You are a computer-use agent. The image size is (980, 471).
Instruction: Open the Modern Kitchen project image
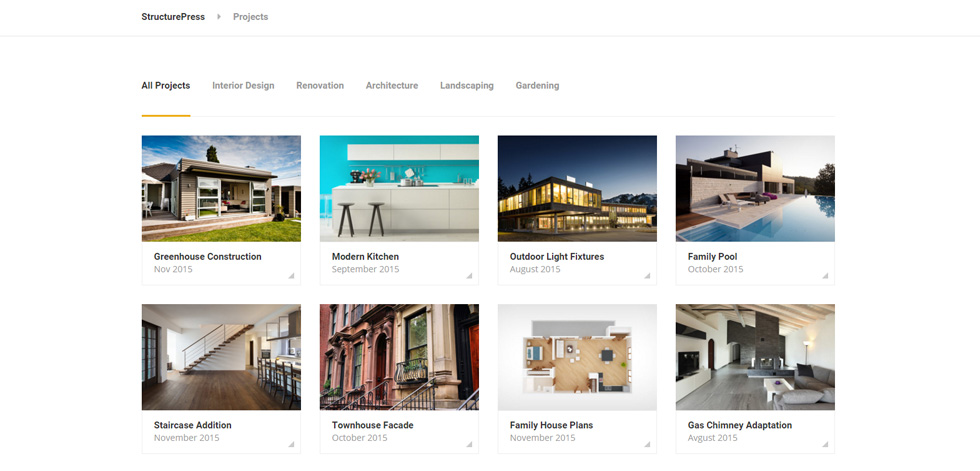(x=399, y=189)
